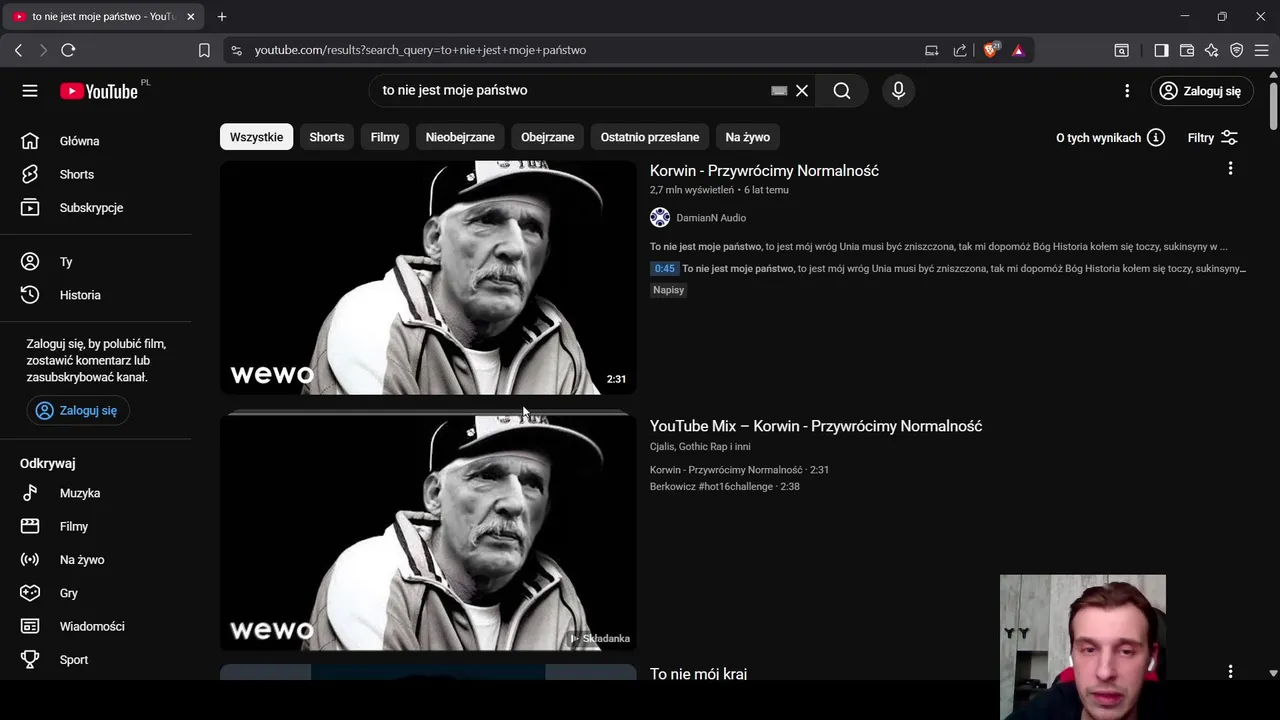Open site settings icon left of URL
The width and height of the screenshot is (1280, 720).
pos(235,50)
